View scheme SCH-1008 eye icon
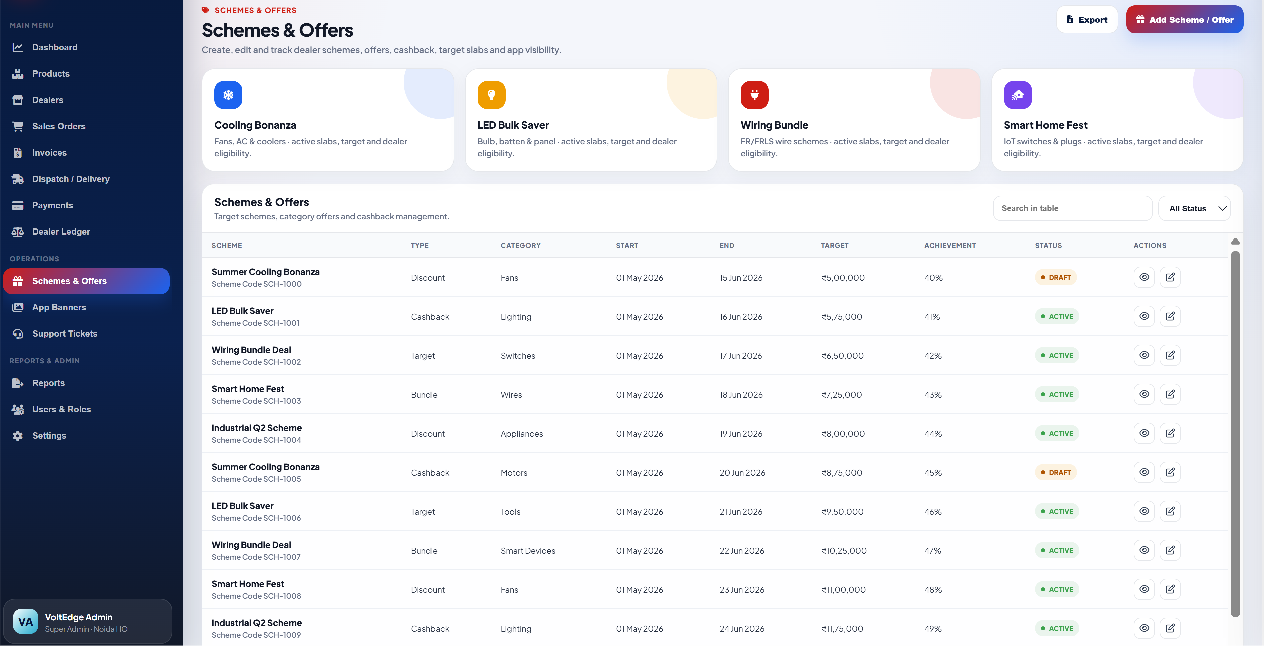 click(1144, 589)
